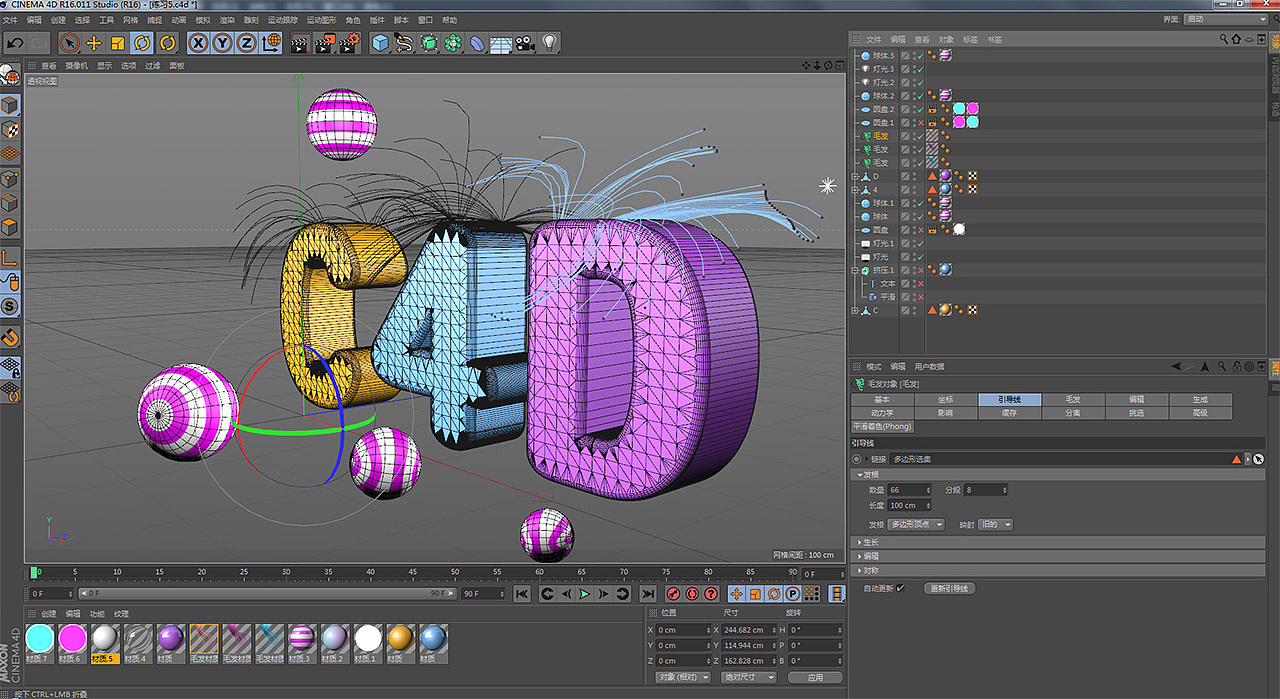Click search icon in Object Manager
Screen dimensions: 1280x699
(1223, 39)
